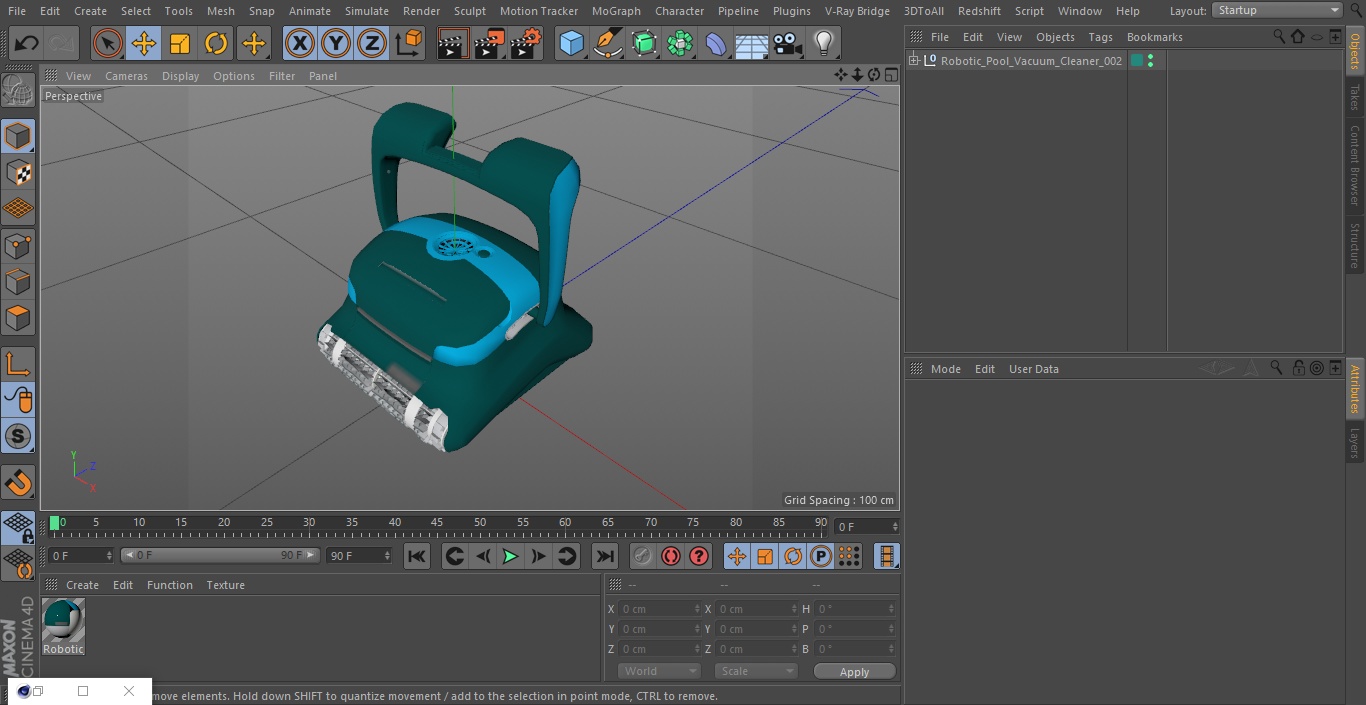The height and width of the screenshot is (705, 1366).
Task: Expand Robotic_Pool_Vacuum_Cleaner_002 tree node
Action: pos(913,61)
